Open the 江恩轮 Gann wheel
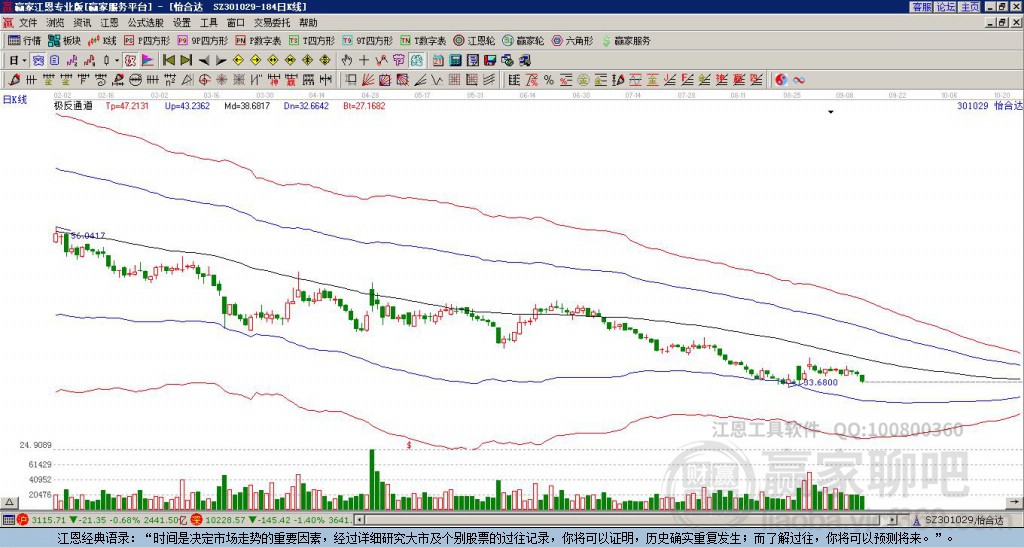The image size is (1024, 548). pyautogui.click(x=474, y=40)
